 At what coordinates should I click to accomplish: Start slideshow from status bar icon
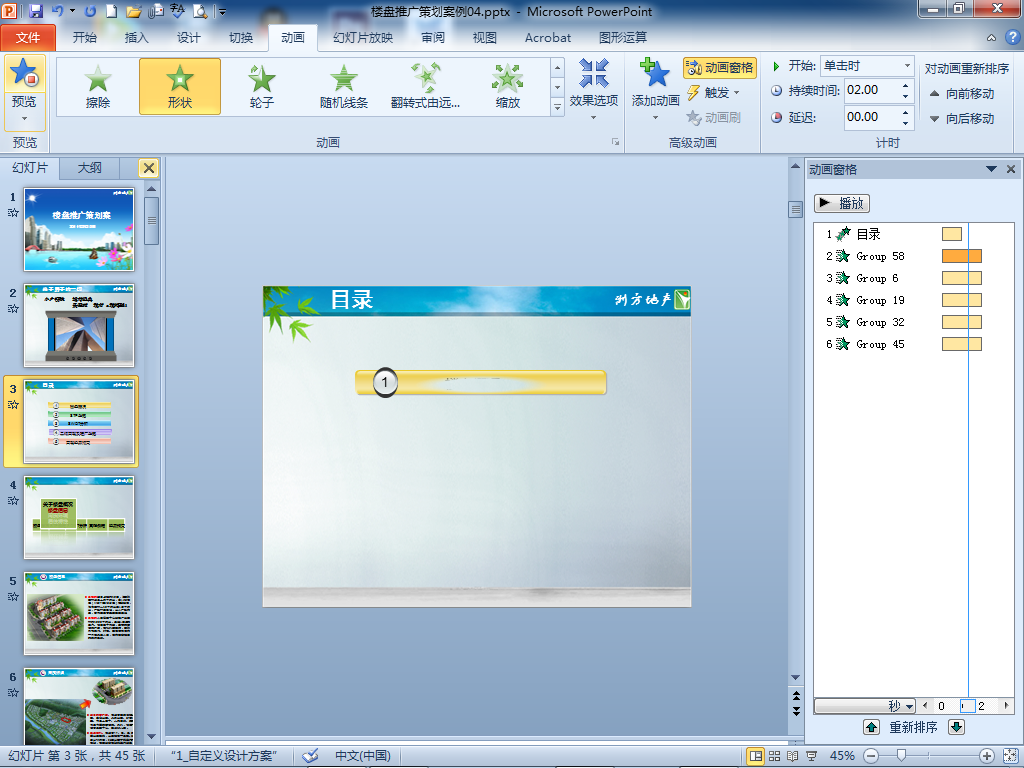point(811,756)
